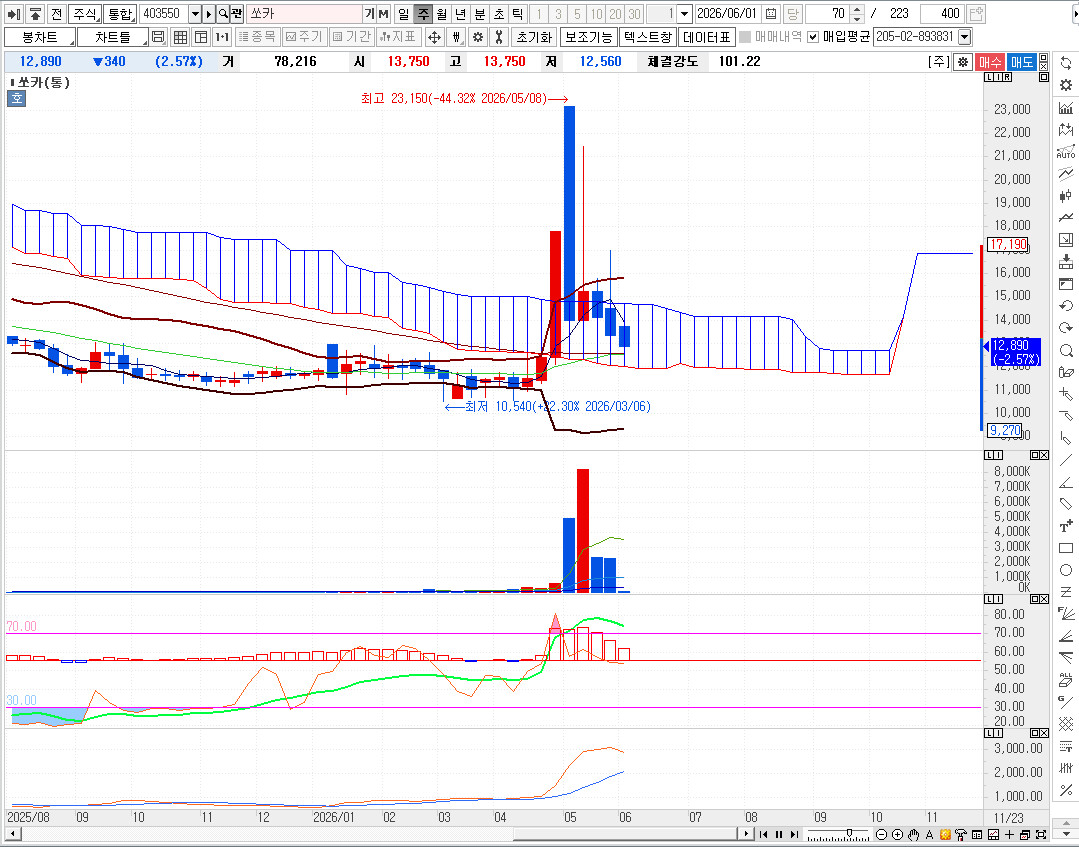Open the 텍스트창 button

point(648,37)
